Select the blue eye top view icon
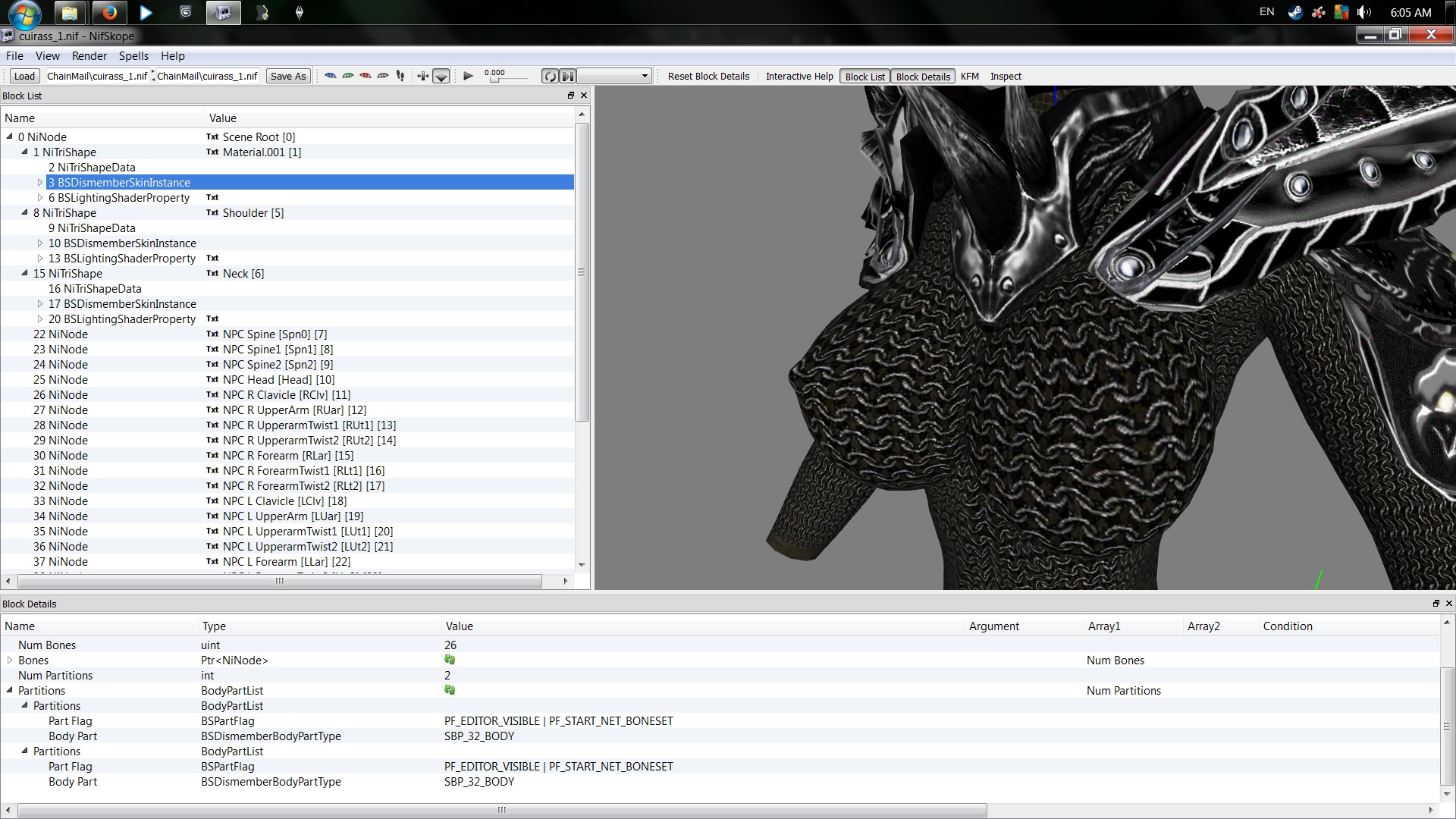The width and height of the screenshot is (1456, 819). 331,76
